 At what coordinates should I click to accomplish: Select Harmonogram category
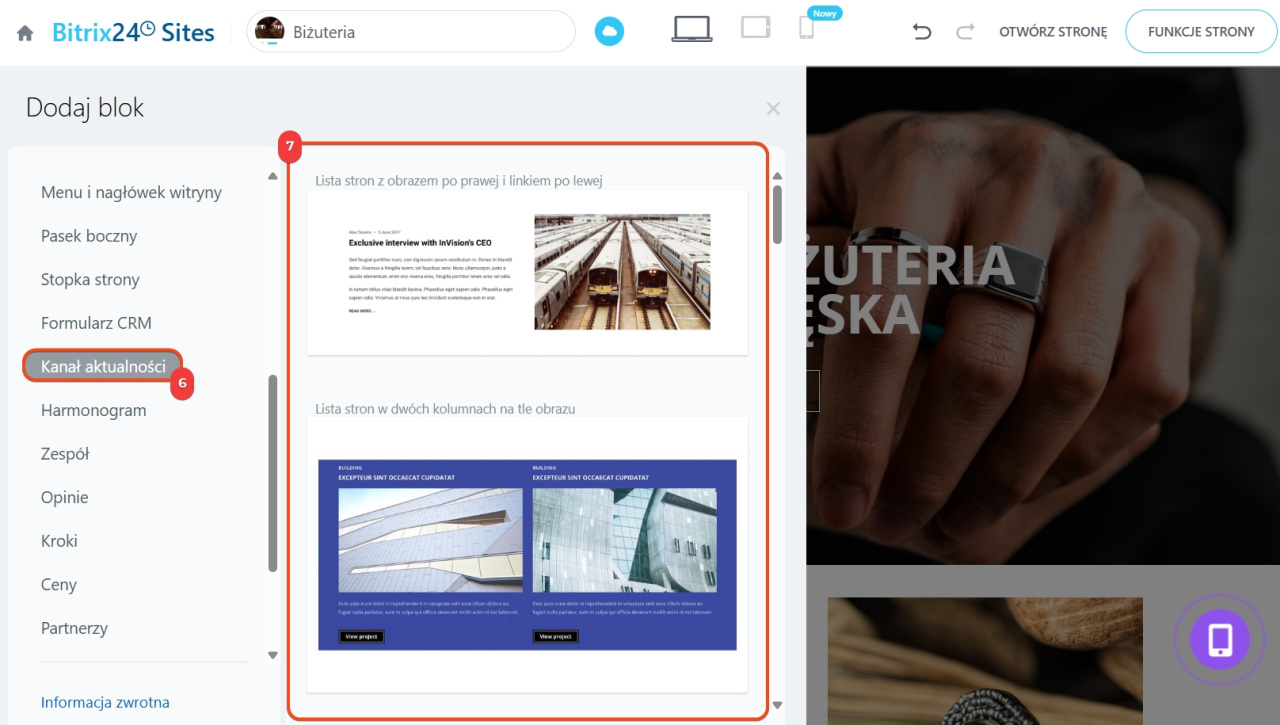click(93, 410)
